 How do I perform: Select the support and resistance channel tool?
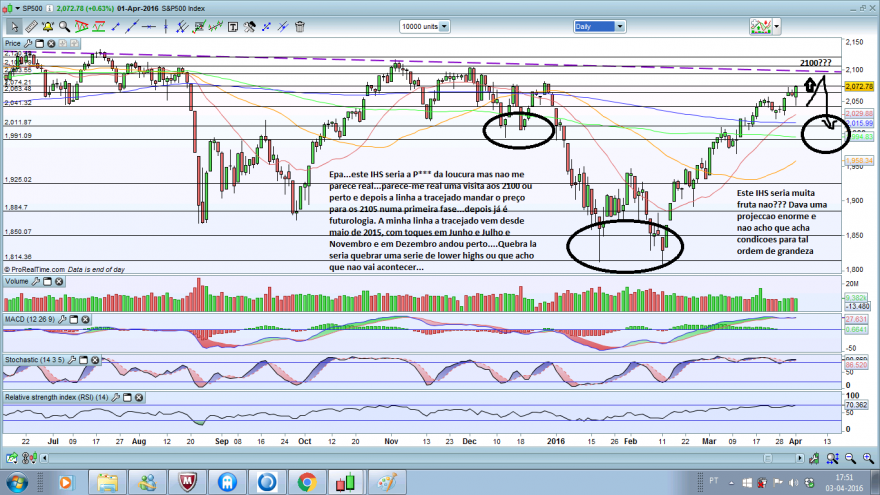(99, 26)
